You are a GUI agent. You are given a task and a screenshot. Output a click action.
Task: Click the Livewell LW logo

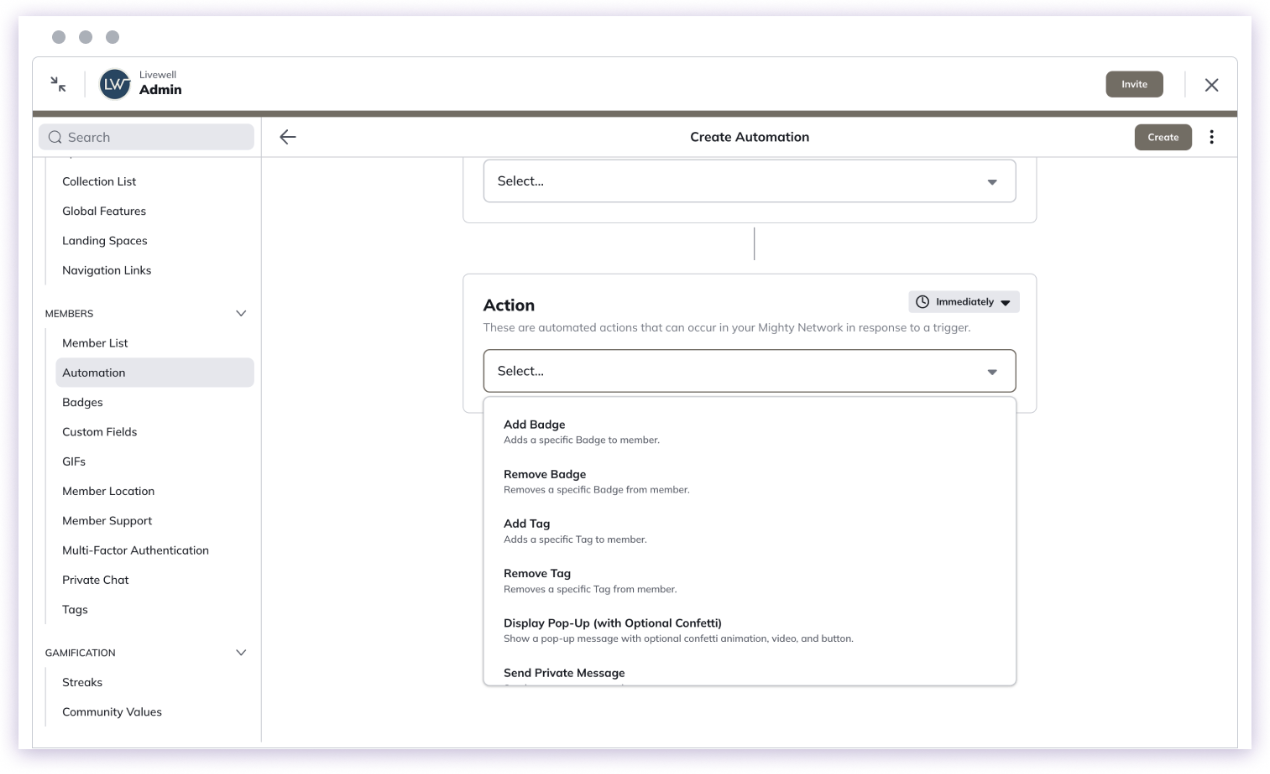[116, 85]
